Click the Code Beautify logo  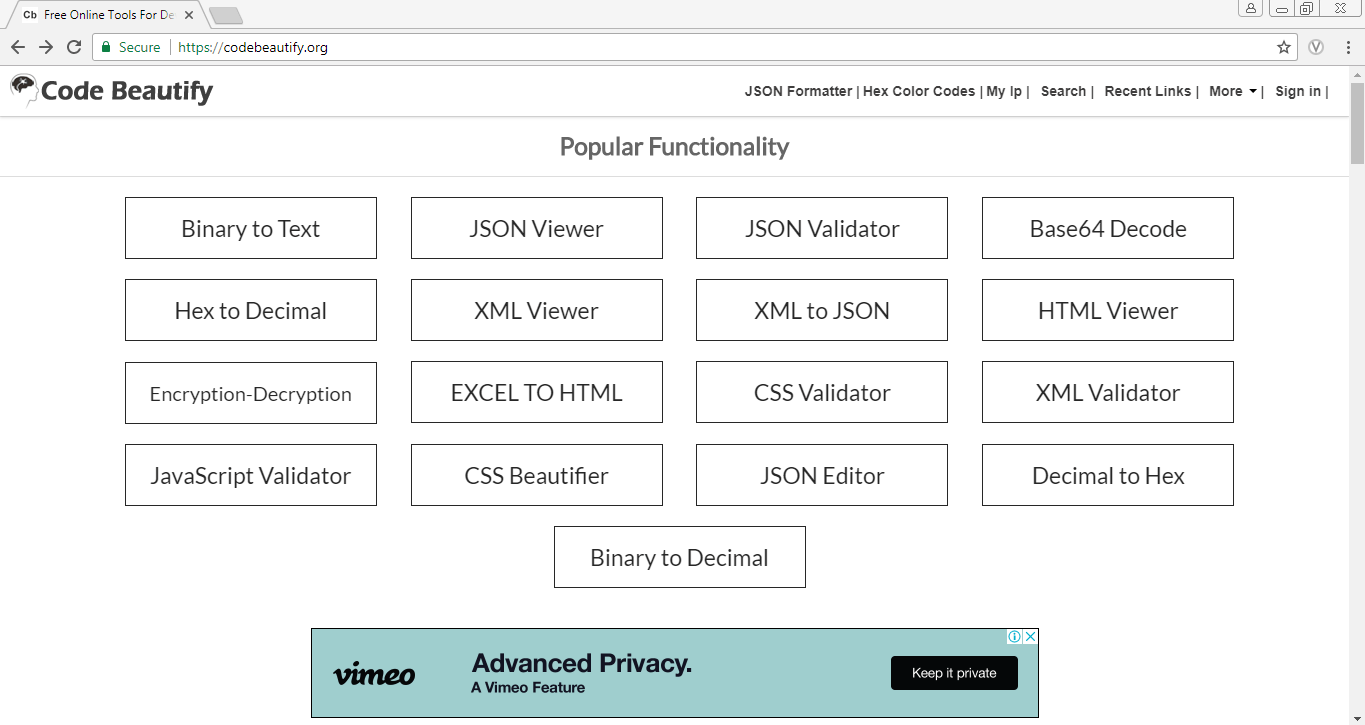[111, 91]
